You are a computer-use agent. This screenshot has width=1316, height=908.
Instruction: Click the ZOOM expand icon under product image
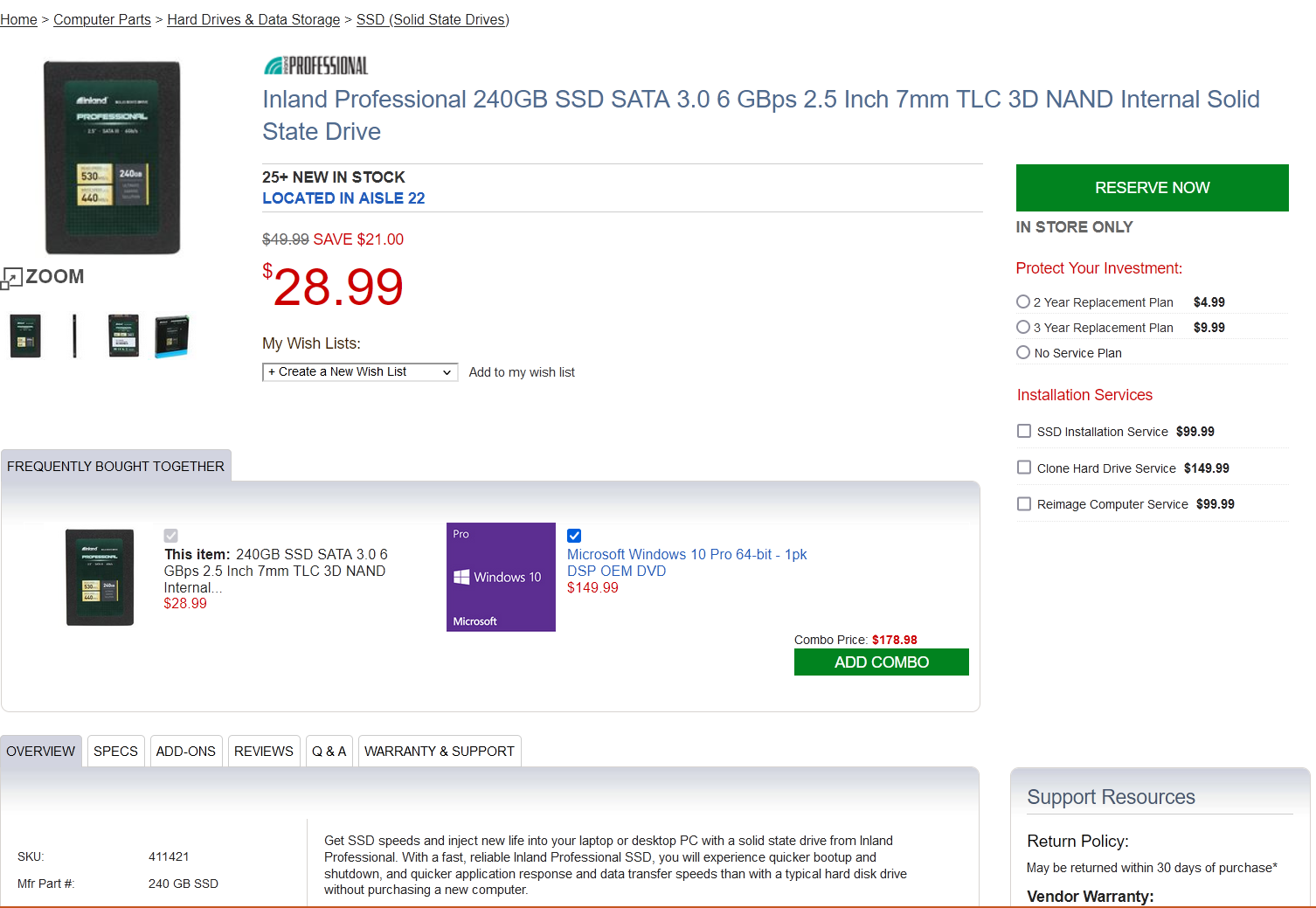(x=11, y=278)
